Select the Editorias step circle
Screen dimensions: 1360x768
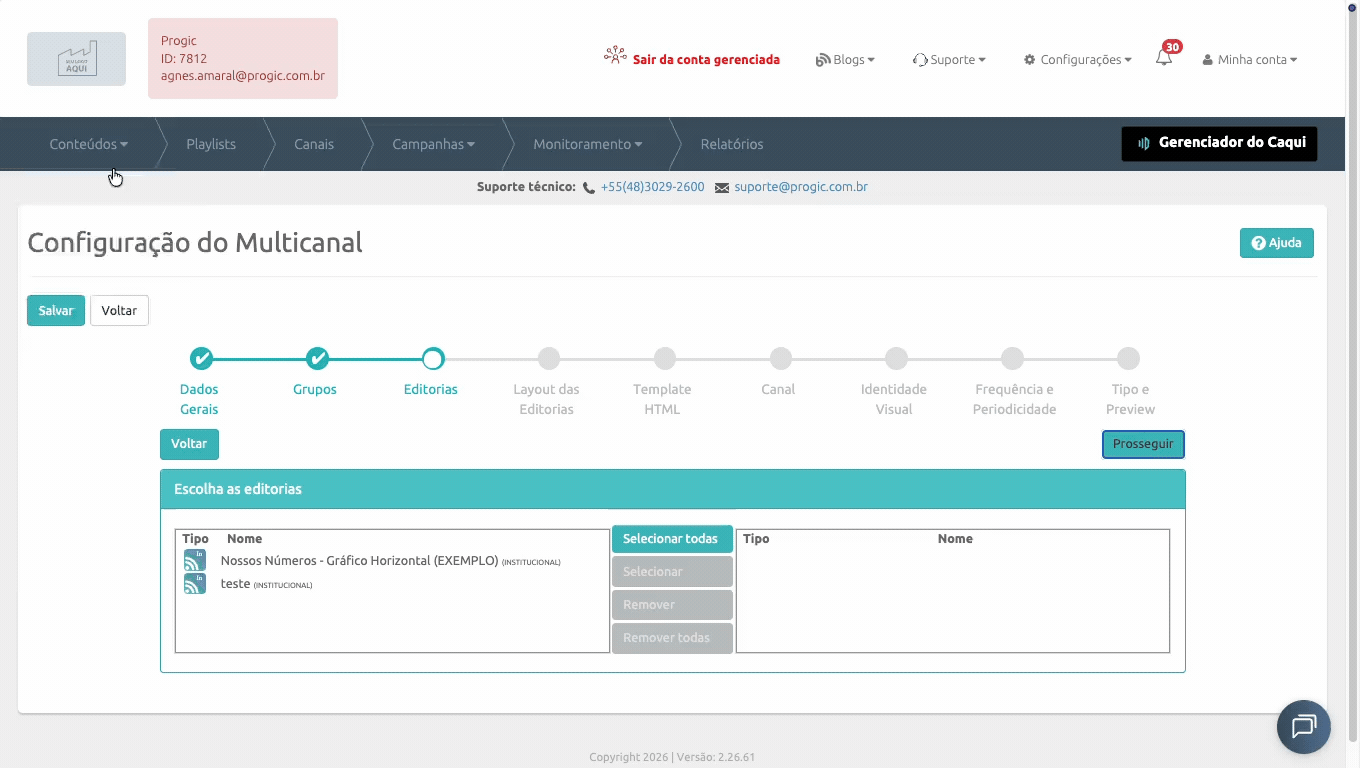pos(433,358)
